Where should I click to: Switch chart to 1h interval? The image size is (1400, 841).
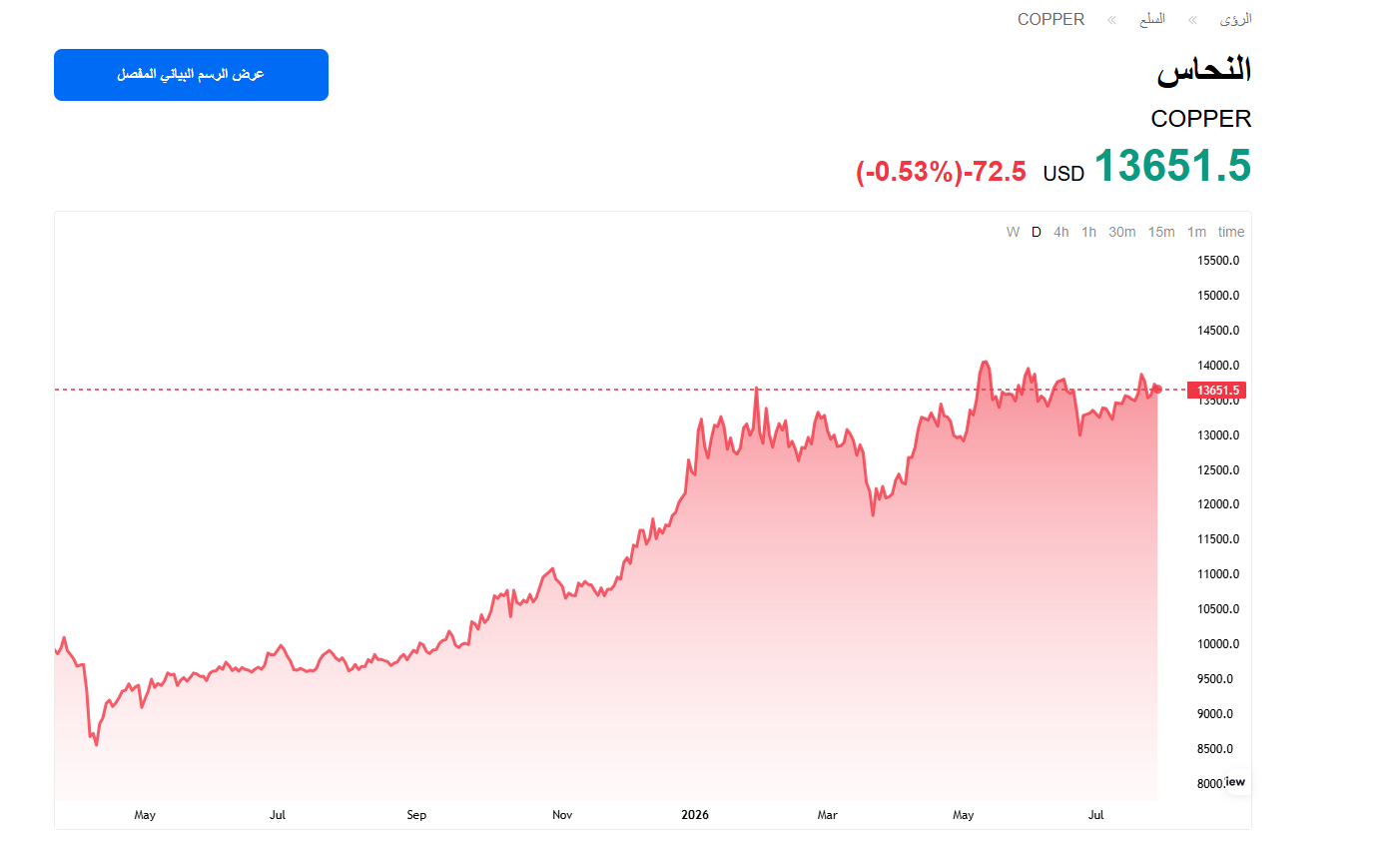tap(1088, 232)
